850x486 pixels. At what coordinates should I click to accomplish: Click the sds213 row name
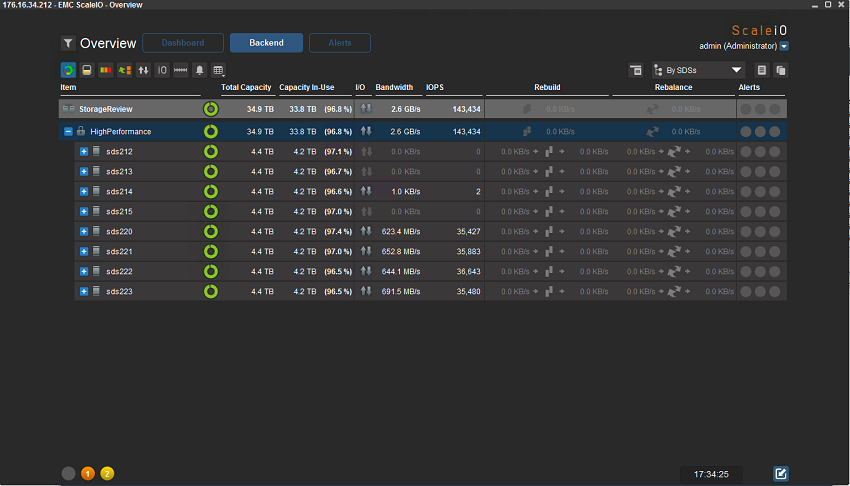pyautogui.click(x=119, y=172)
